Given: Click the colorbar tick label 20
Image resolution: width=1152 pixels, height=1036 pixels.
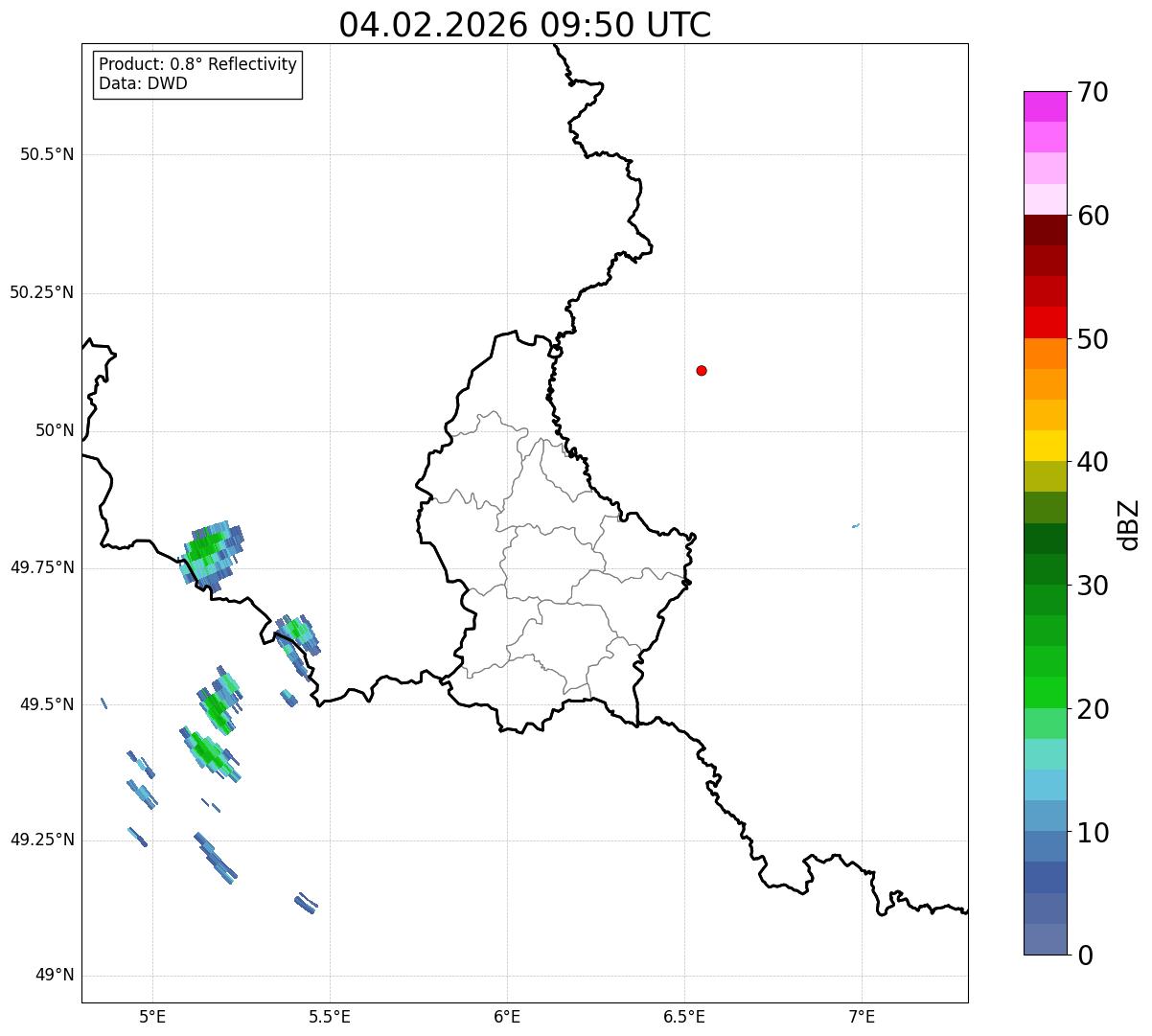Looking at the screenshot, I should pos(1093,709).
